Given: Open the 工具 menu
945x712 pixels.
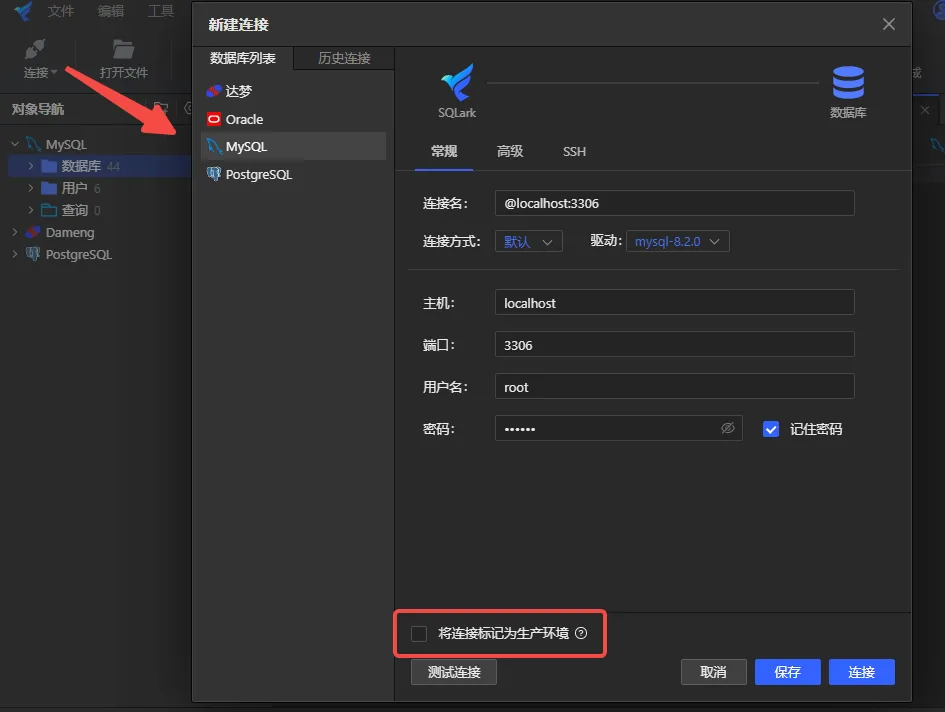Looking at the screenshot, I should pyautogui.click(x=161, y=11).
